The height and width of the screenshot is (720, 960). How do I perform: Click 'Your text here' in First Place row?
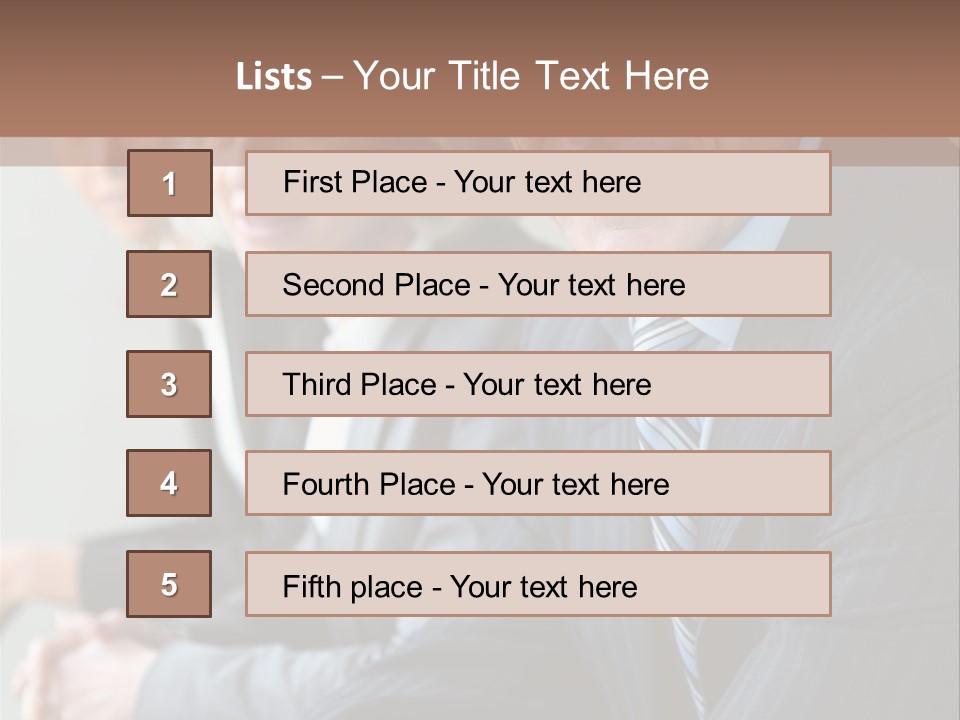click(547, 182)
